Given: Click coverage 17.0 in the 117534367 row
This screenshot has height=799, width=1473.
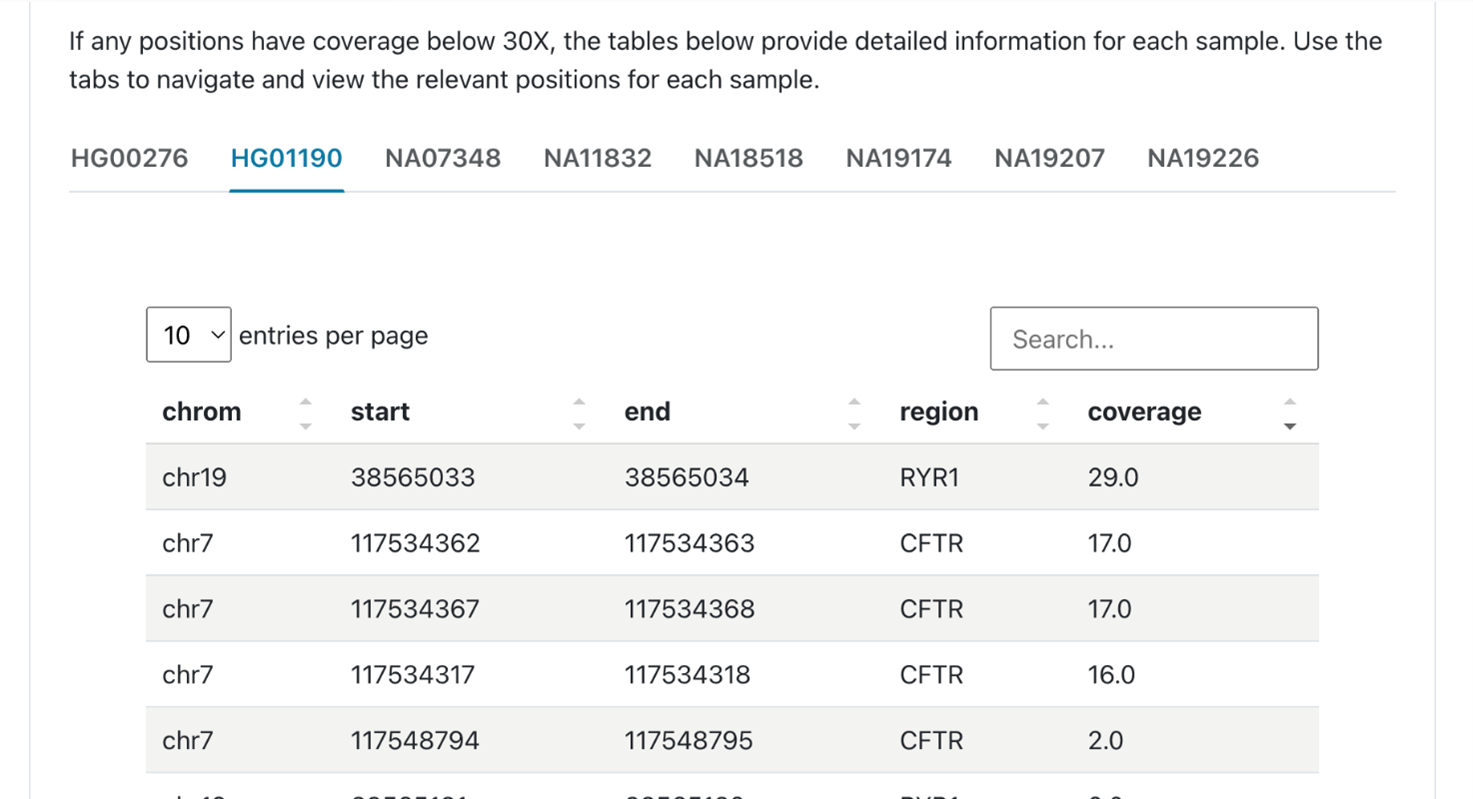Looking at the screenshot, I should click(x=1110, y=609).
